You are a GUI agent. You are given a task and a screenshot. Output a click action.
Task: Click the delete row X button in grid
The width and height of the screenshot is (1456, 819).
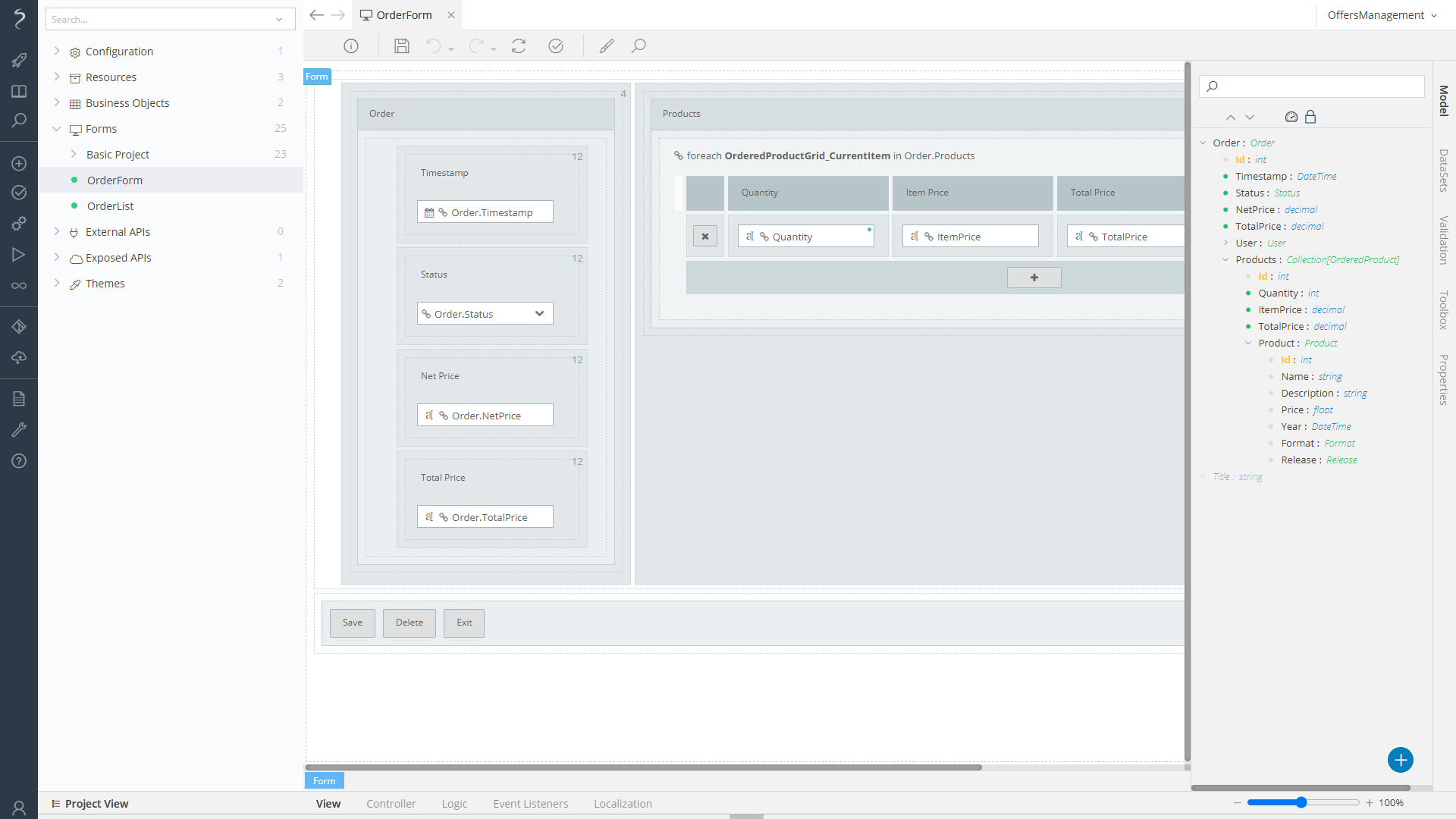pyautogui.click(x=705, y=237)
